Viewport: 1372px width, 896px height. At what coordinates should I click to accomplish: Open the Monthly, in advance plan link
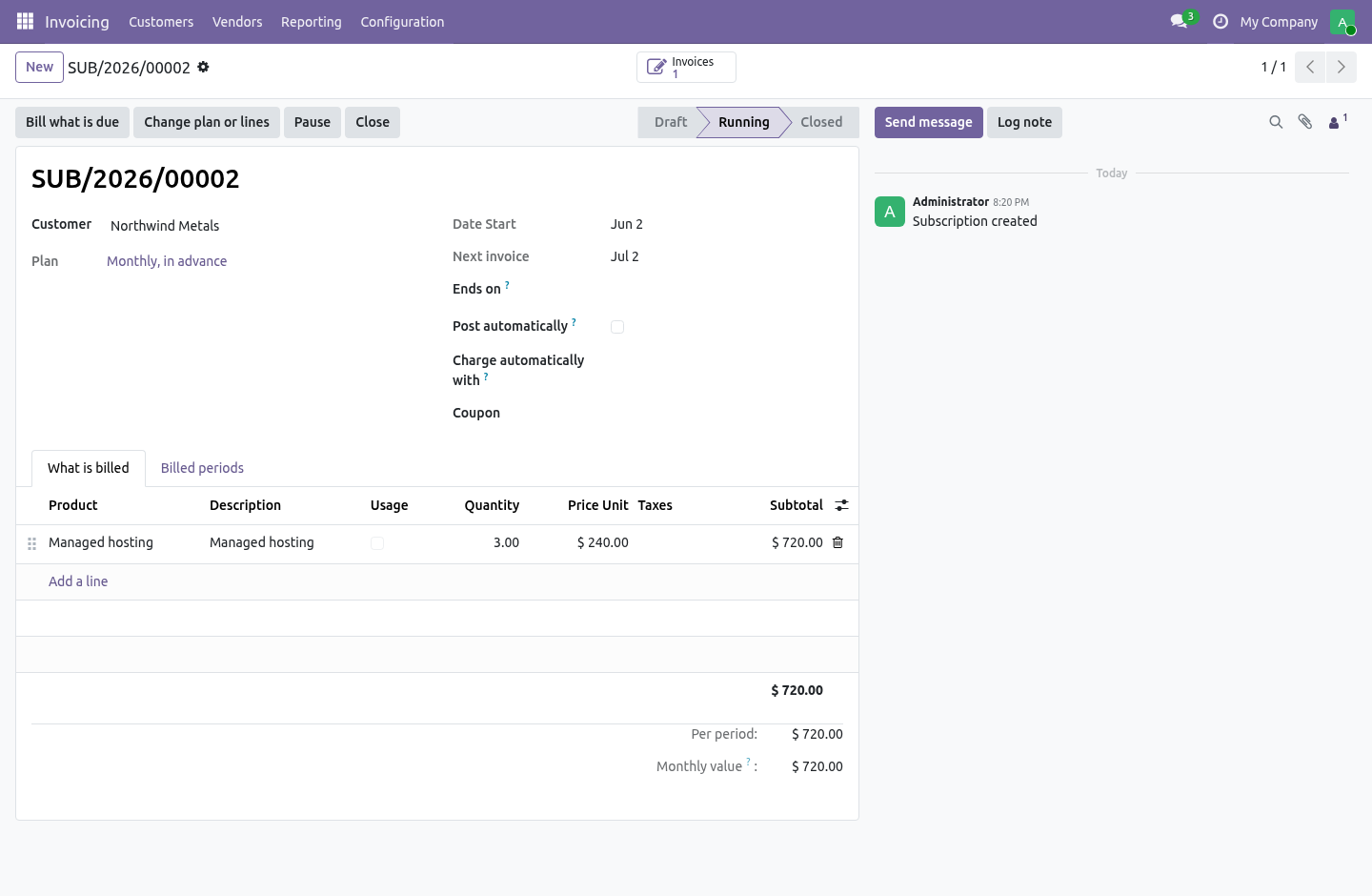pyautogui.click(x=167, y=261)
